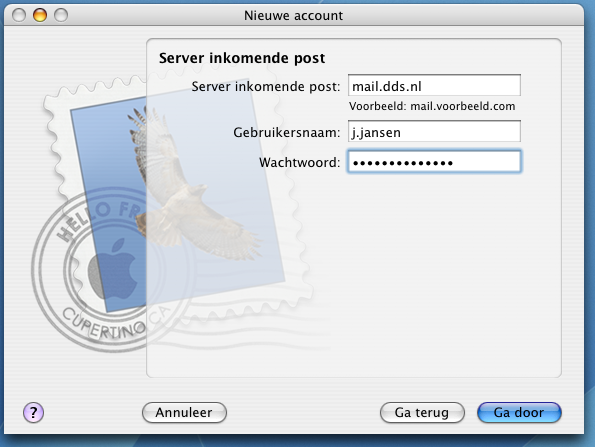Image resolution: width=595 pixels, height=447 pixels.
Task: Click the Gebruikersnaam field with j.jansen
Action: [434, 131]
